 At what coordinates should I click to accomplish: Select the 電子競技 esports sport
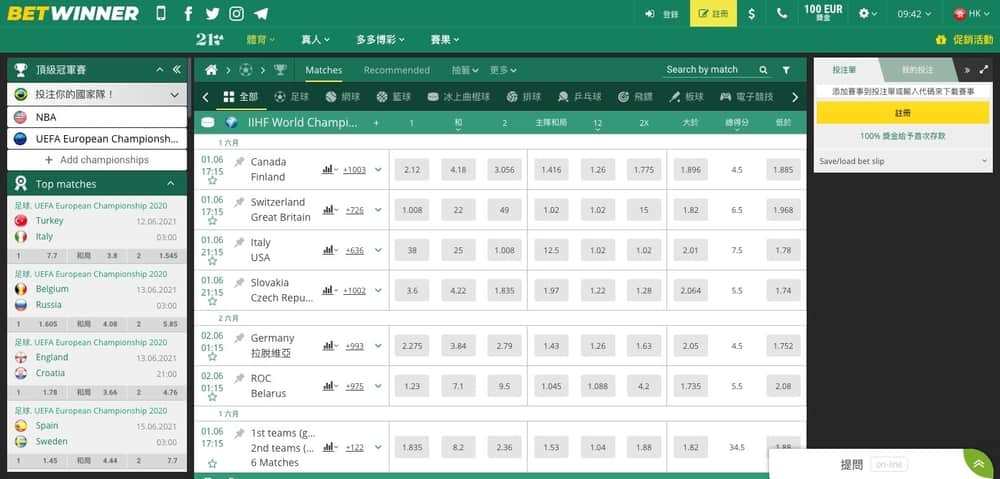pos(746,97)
